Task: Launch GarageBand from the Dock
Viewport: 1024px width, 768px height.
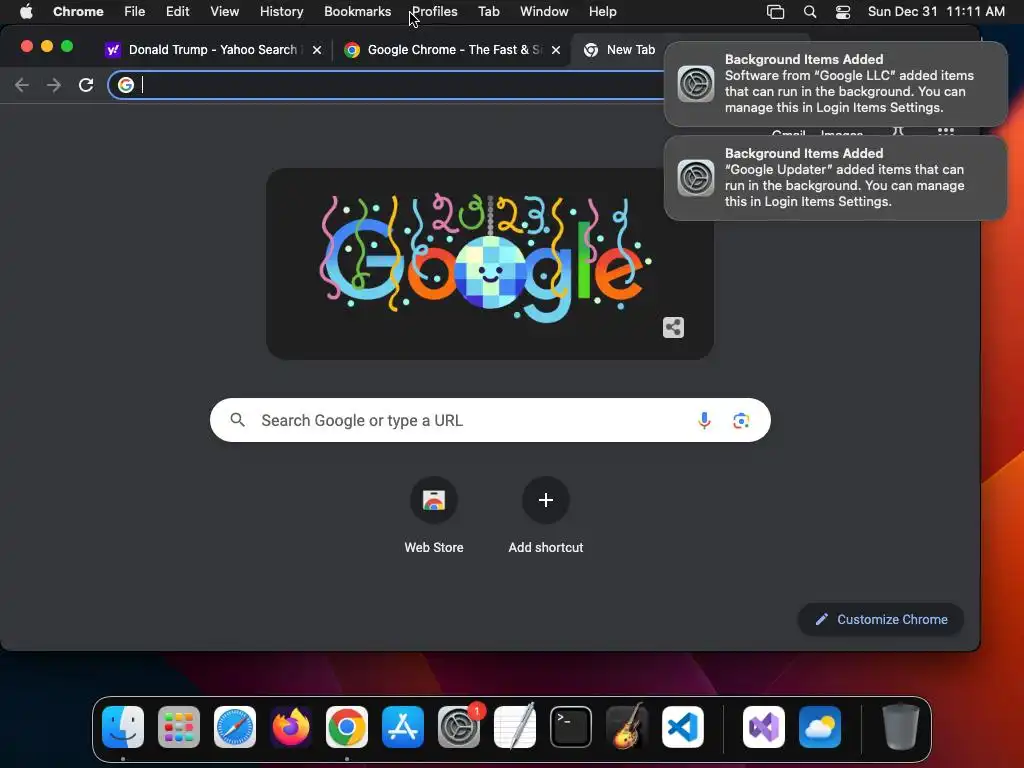Action: tap(627, 727)
